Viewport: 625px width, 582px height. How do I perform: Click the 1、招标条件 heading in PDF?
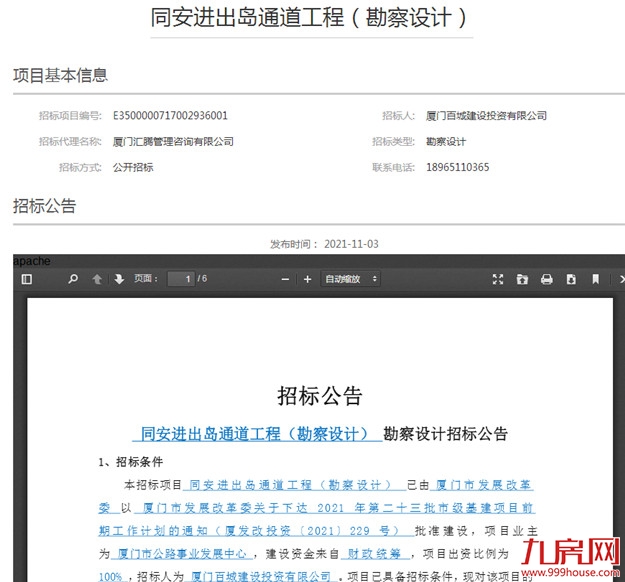[130, 462]
